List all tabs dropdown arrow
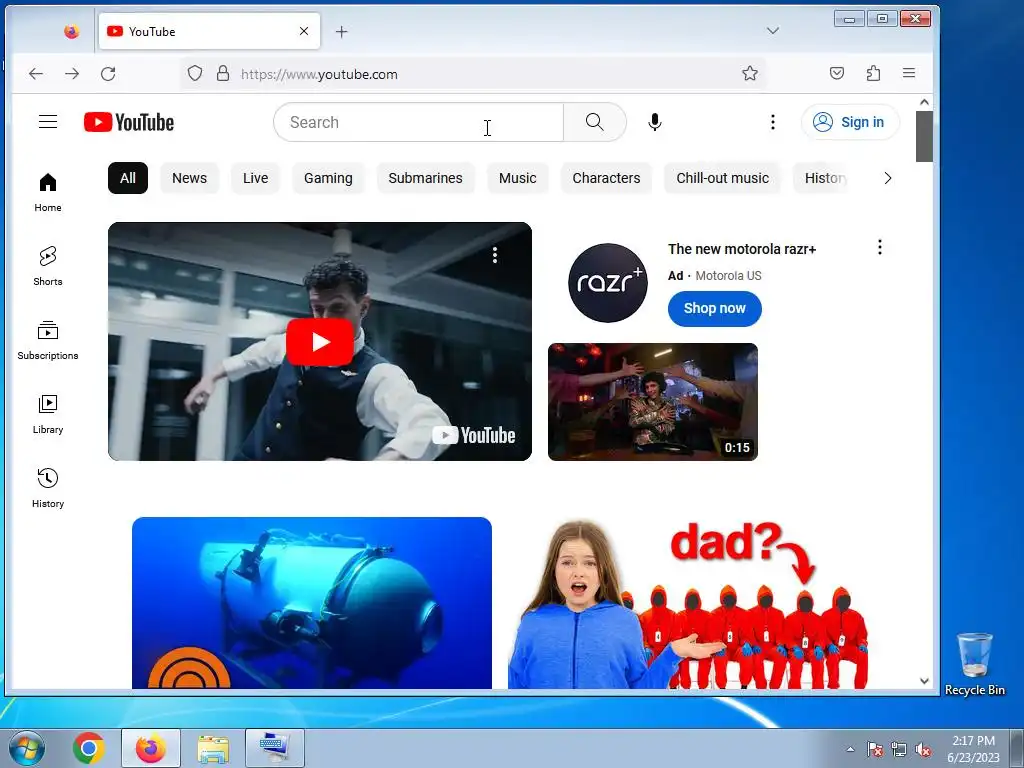 click(x=773, y=31)
